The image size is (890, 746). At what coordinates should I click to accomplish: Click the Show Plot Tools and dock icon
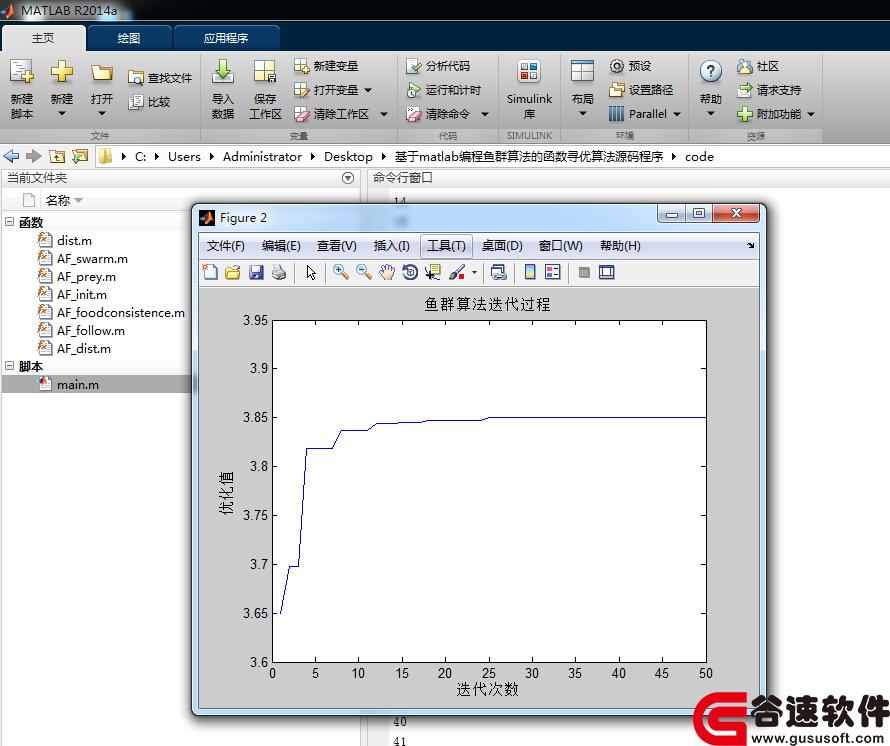(607, 273)
